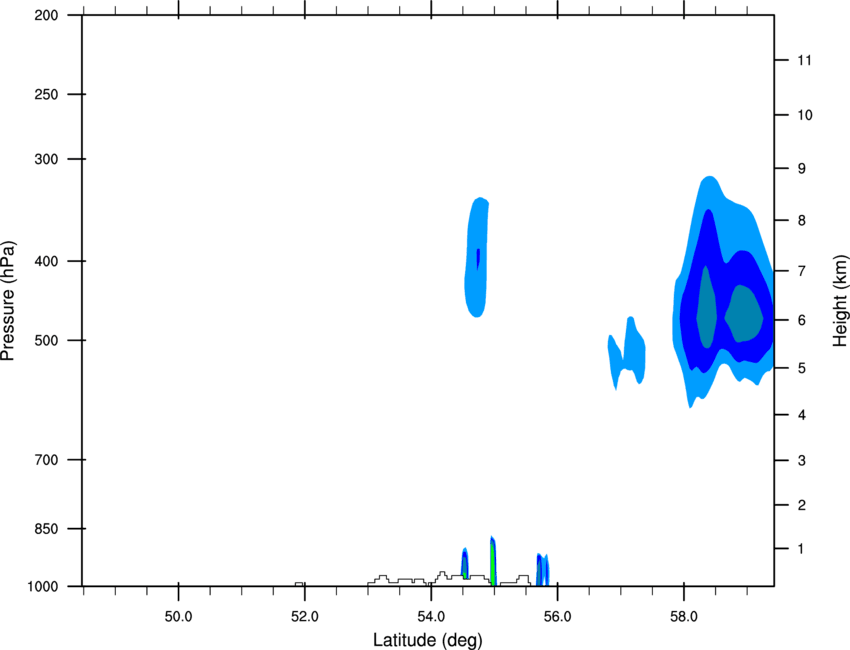Click the tall narrow light-blue contour near 400 hPa
This screenshot has width=850, height=650.
476,260
